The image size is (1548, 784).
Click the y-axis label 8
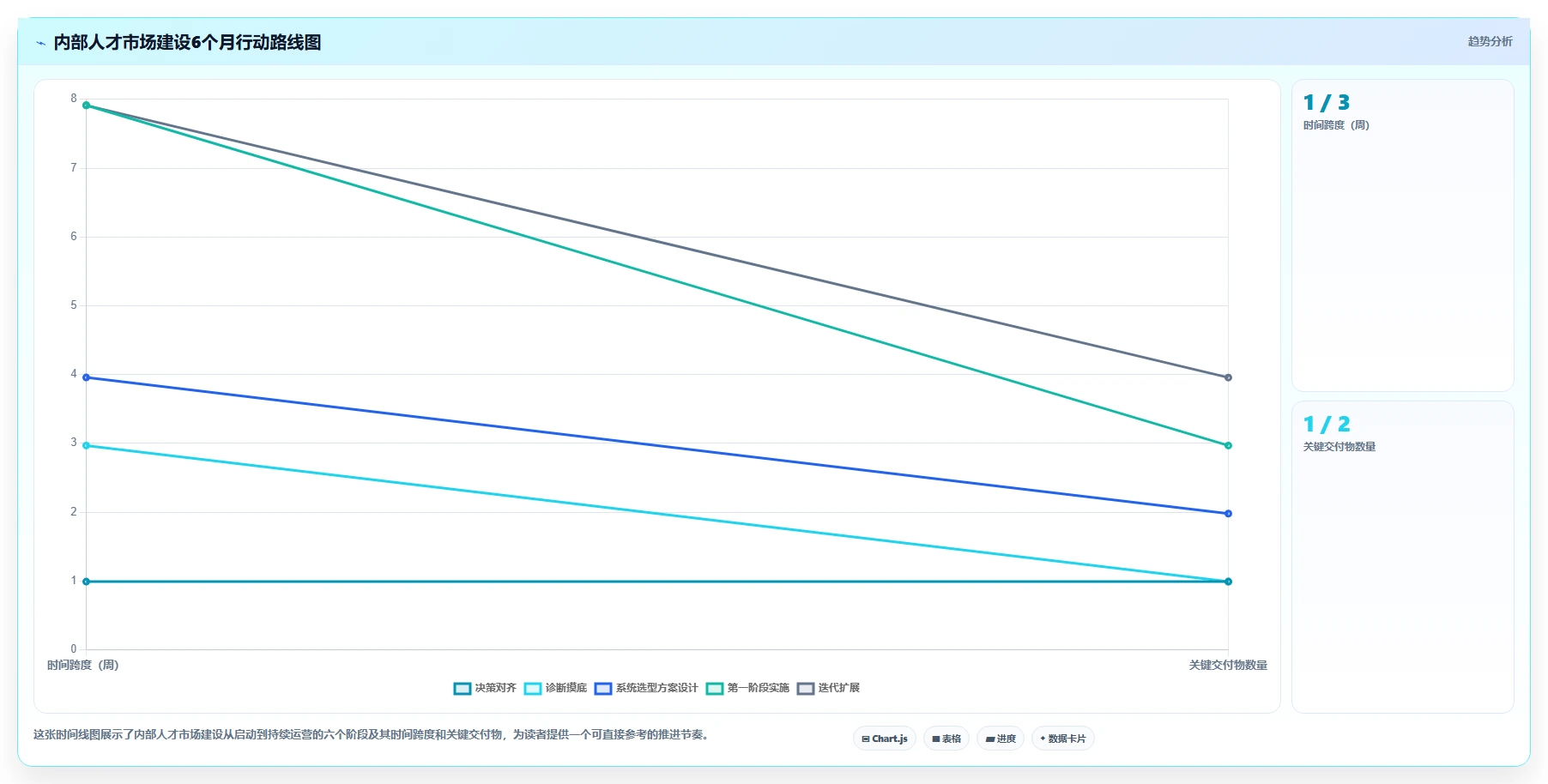pos(74,99)
